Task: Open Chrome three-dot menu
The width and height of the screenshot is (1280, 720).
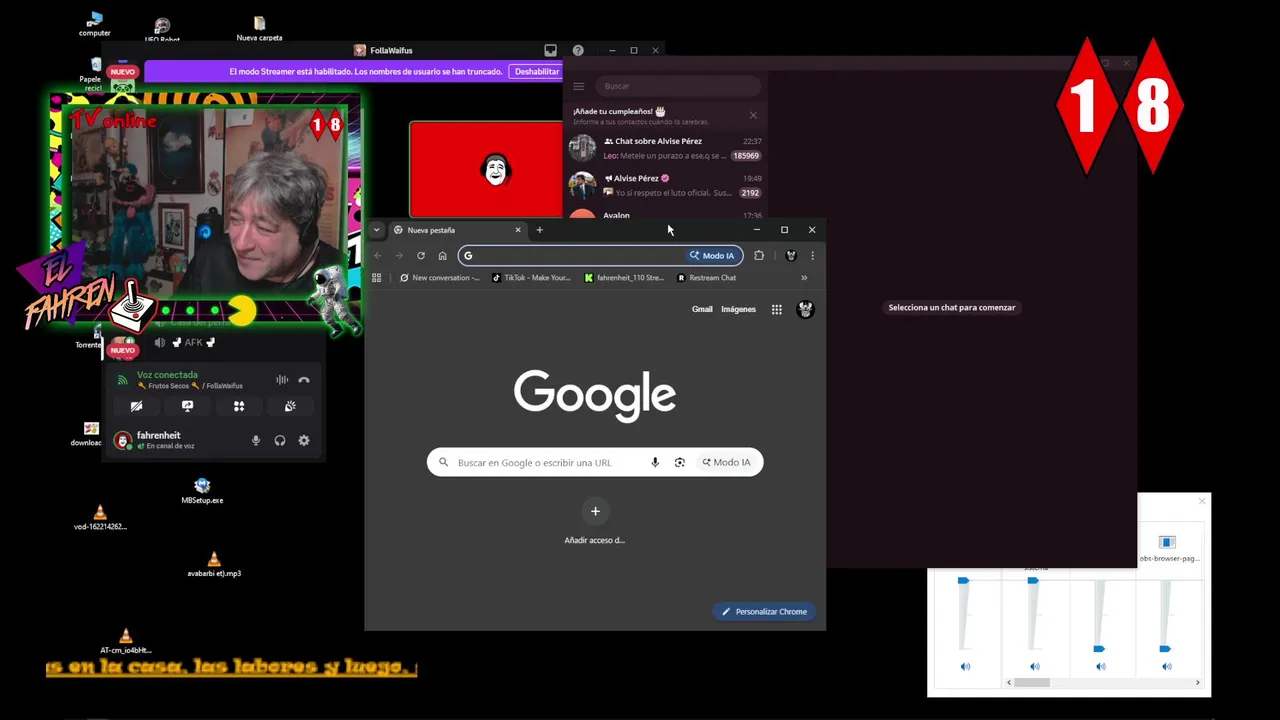Action: click(812, 255)
